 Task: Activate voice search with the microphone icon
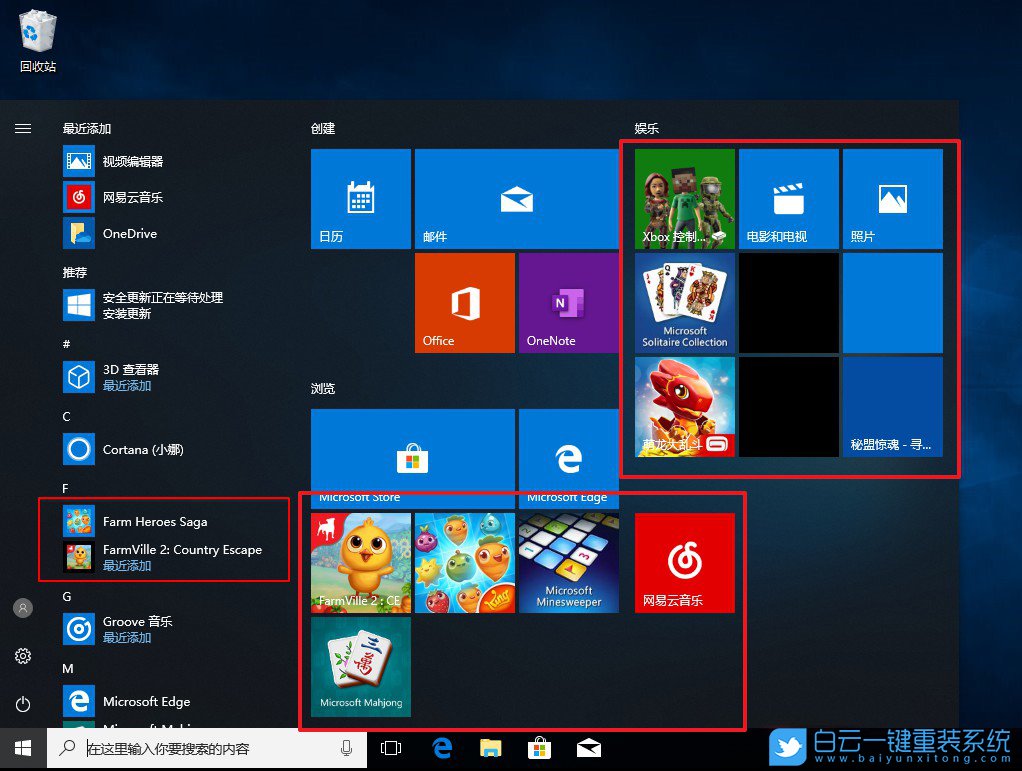point(343,748)
